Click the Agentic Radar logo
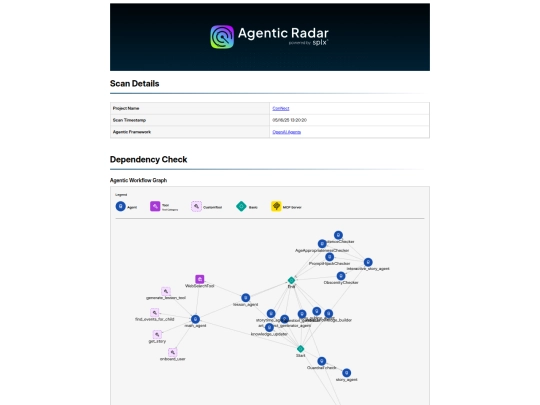Screen dimensions: 540x405 [222, 37]
